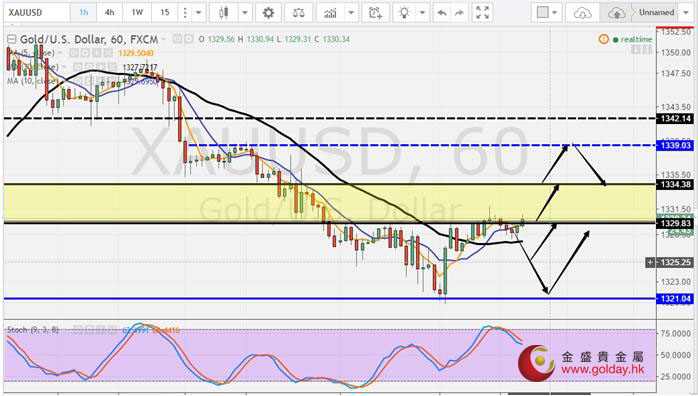Expand the lightbulb ideas dropdown arrow
Screen dimensions: 698x396
422,12
